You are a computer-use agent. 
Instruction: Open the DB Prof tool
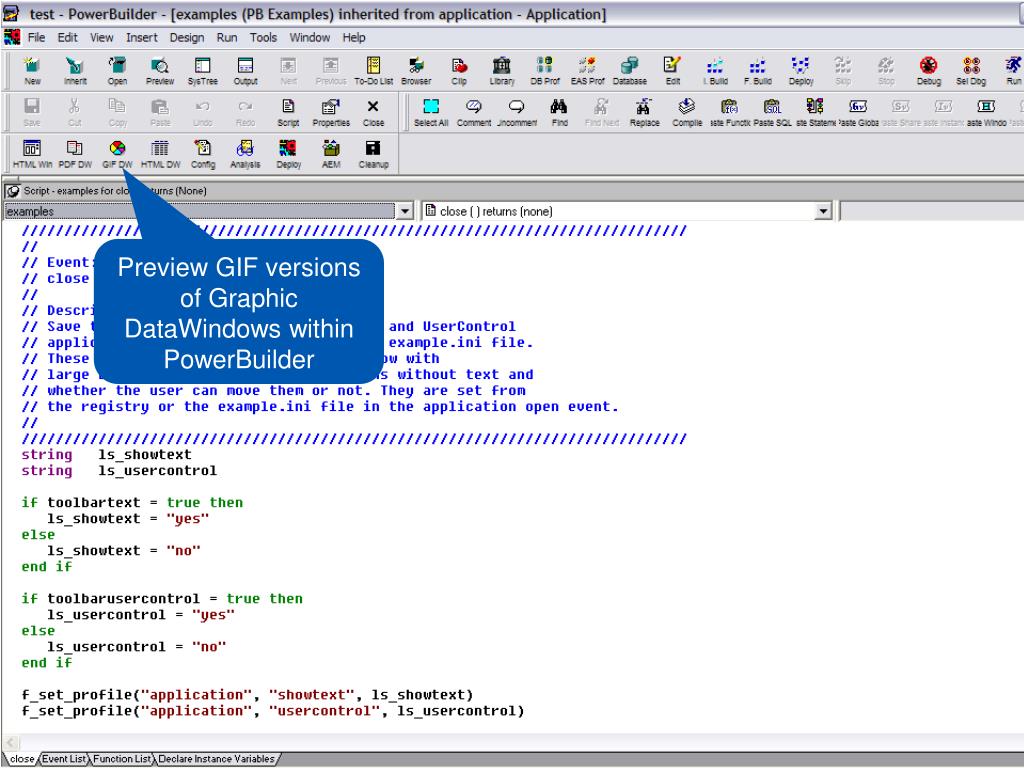point(545,71)
